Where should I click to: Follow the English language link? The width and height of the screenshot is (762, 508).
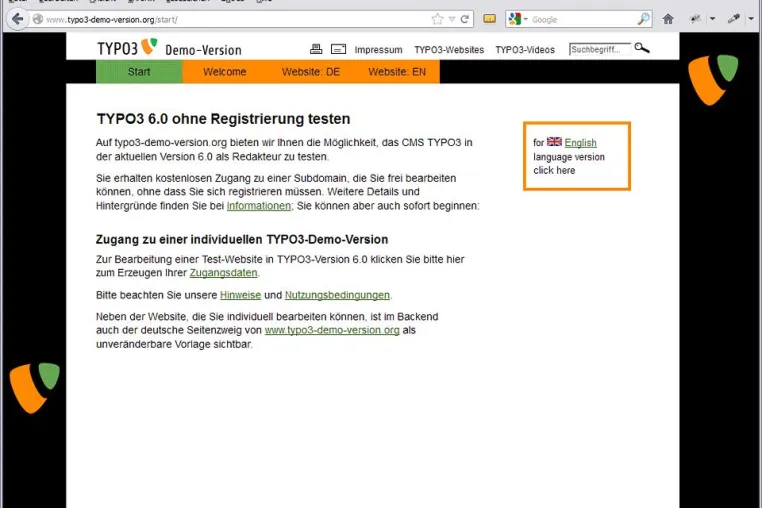point(580,143)
